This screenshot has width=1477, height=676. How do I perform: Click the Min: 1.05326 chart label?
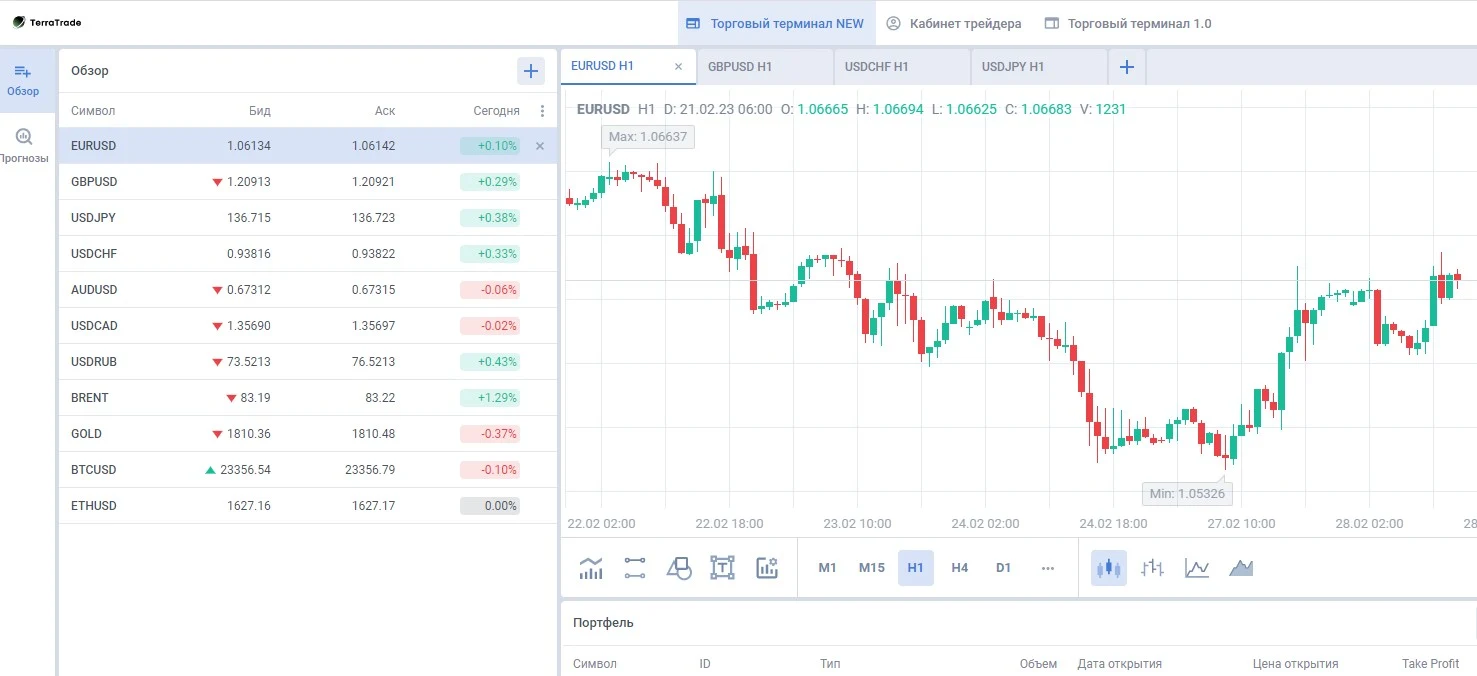pos(1188,493)
